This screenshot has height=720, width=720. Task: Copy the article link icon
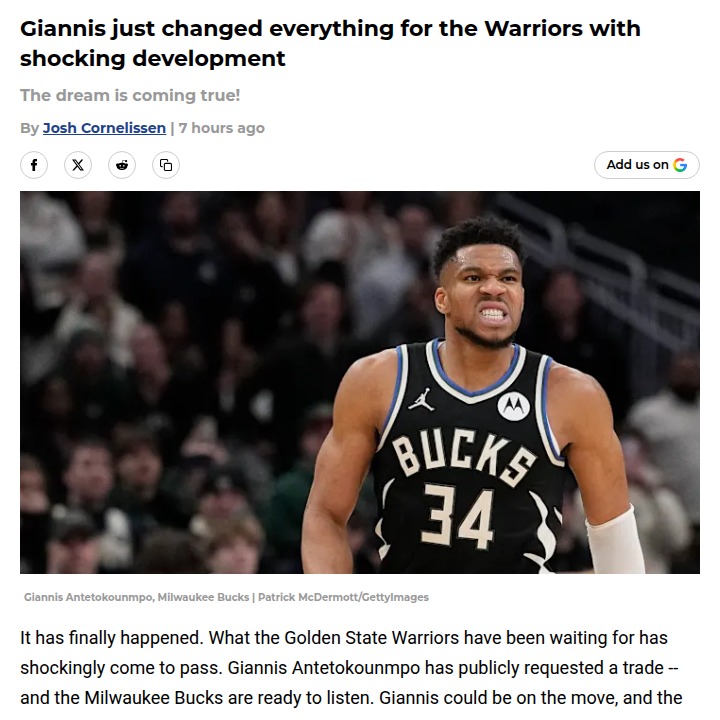[x=166, y=165]
